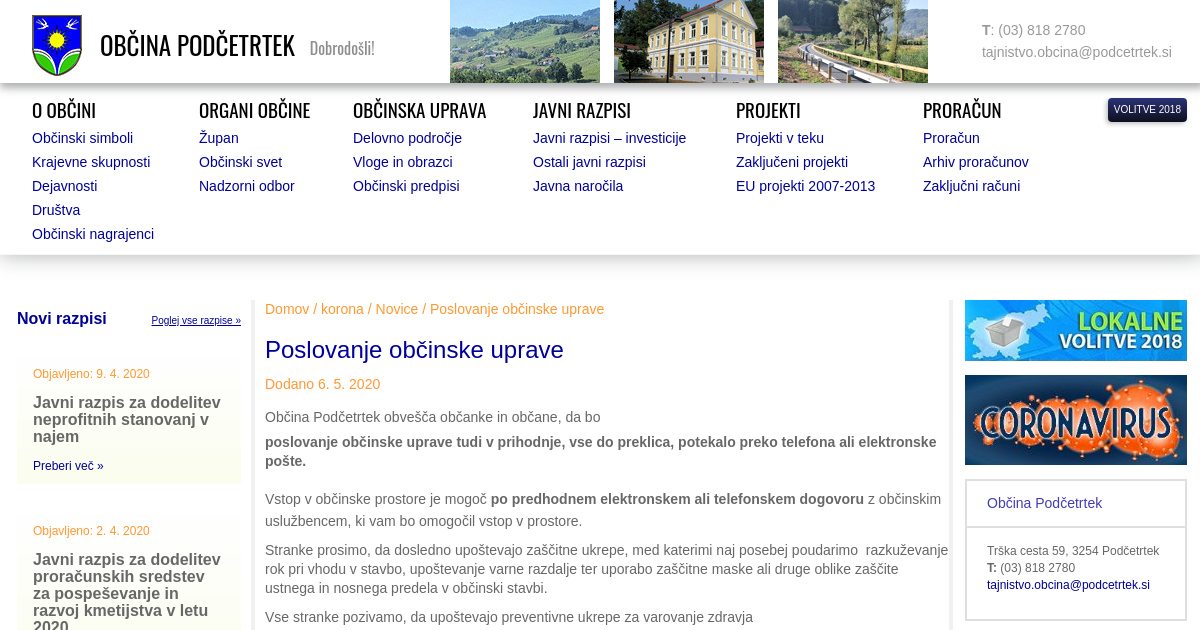
Task: Open EU projekti 2007-2013 page
Action: tap(805, 186)
